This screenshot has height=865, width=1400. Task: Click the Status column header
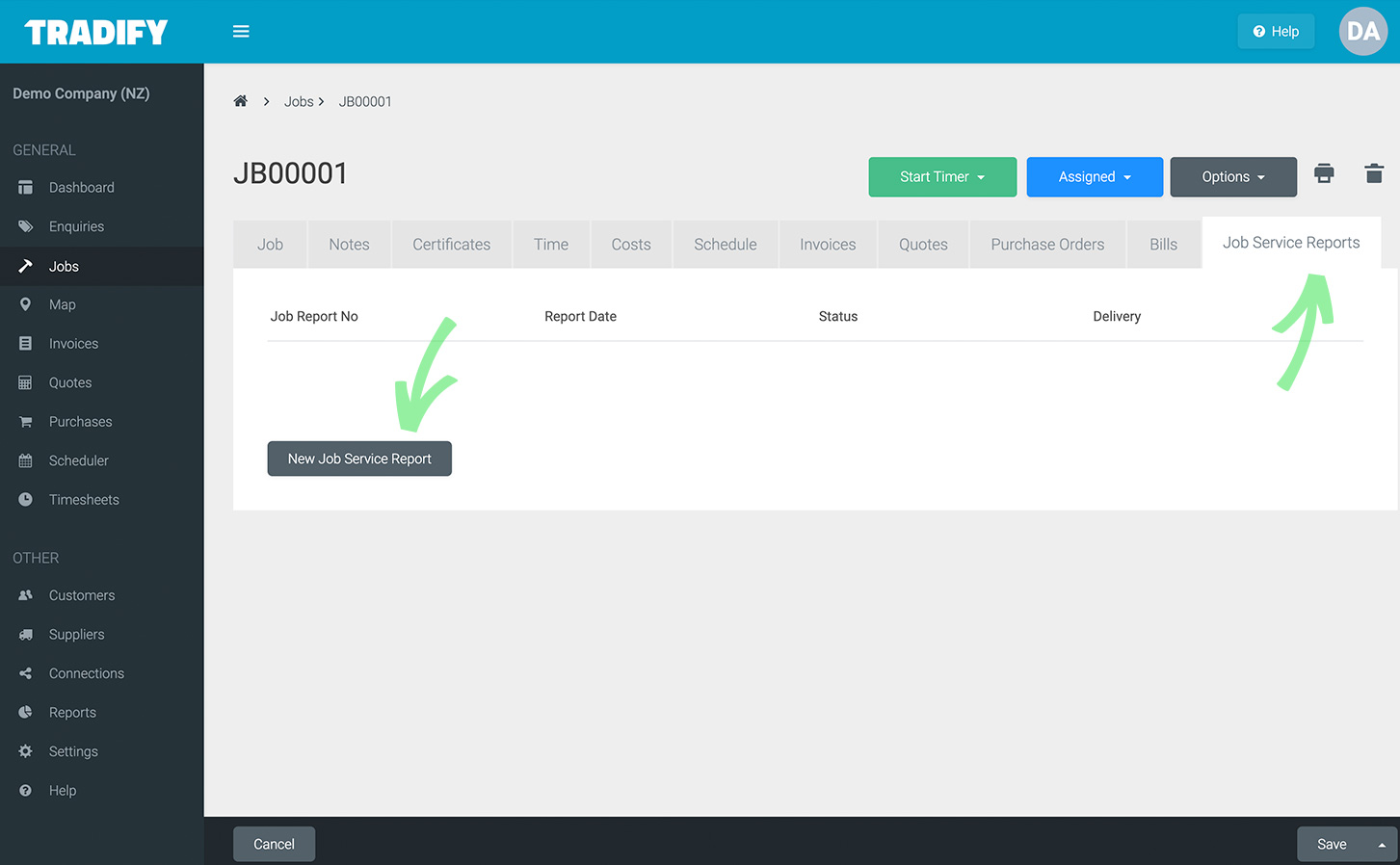[x=838, y=316]
